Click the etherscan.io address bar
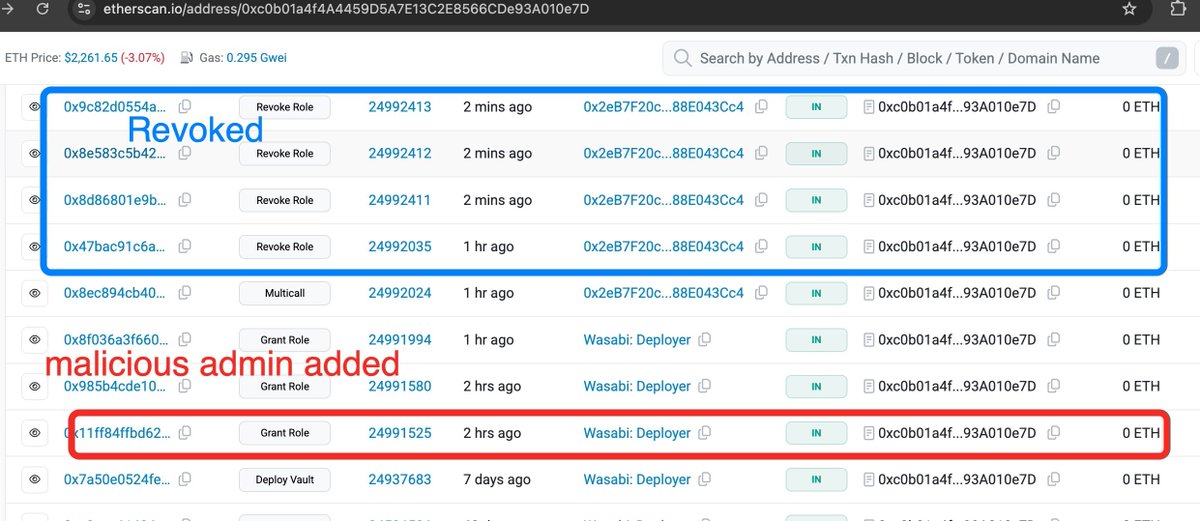Viewport: 1200px width, 521px height. (x=345, y=9)
